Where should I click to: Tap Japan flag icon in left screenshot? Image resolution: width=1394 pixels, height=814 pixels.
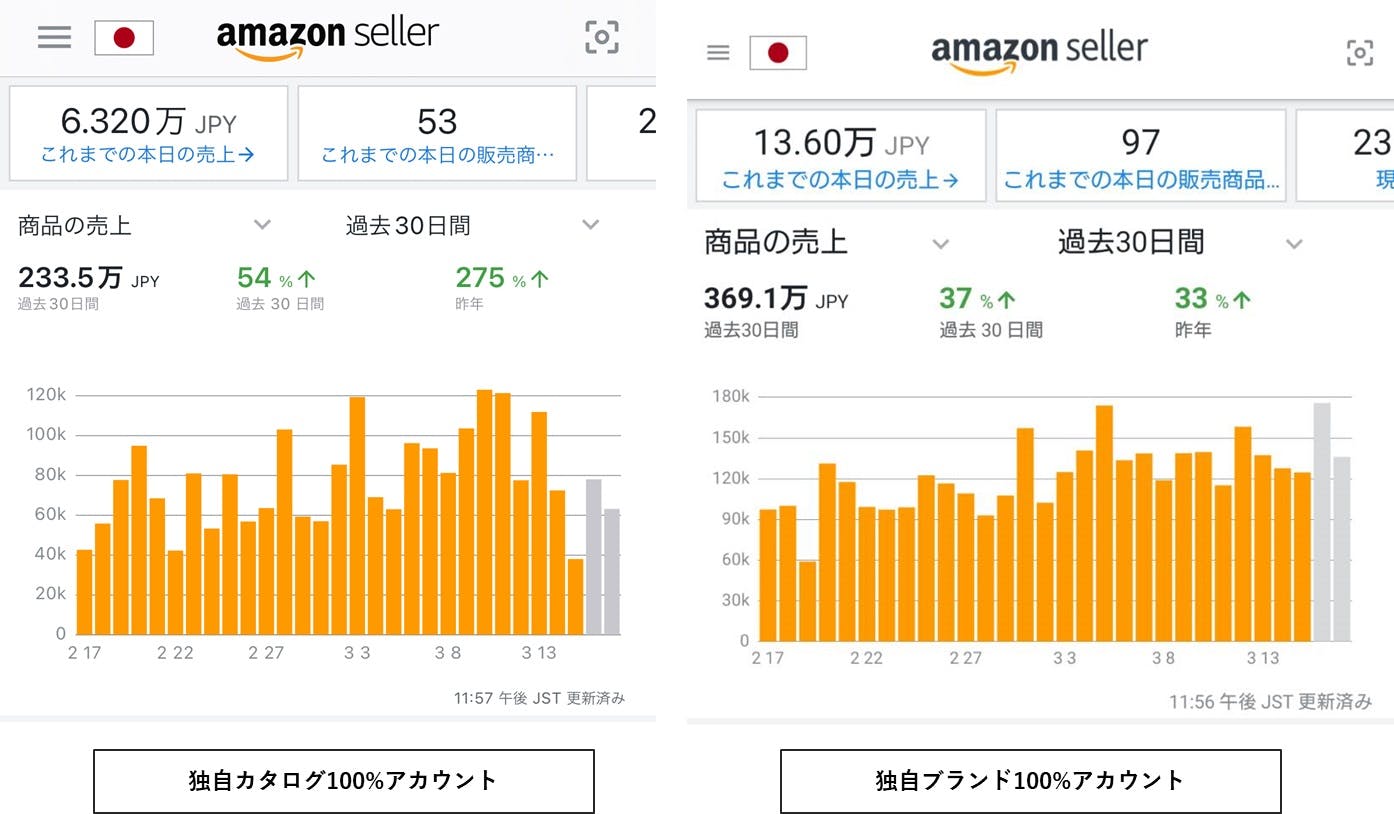pyautogui.click(x=124, y=38)
